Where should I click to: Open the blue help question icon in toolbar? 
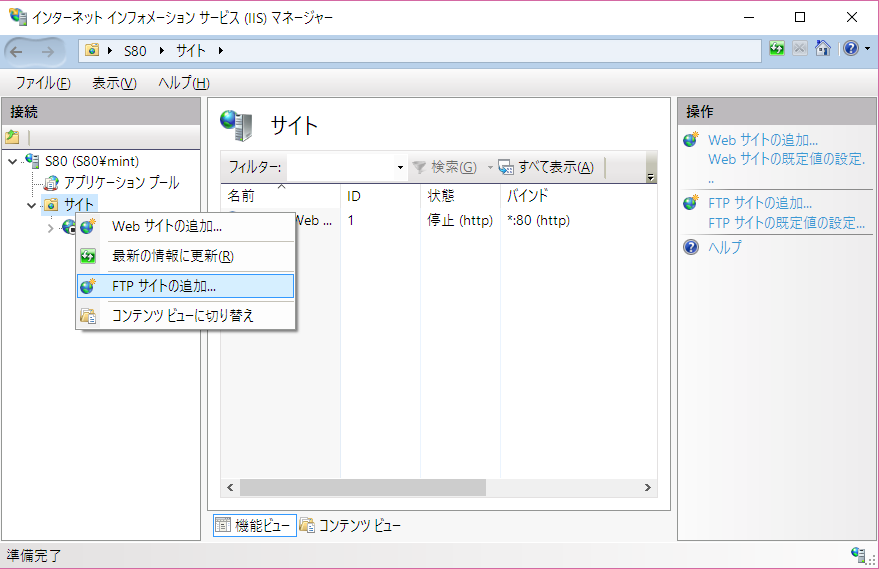851,49
